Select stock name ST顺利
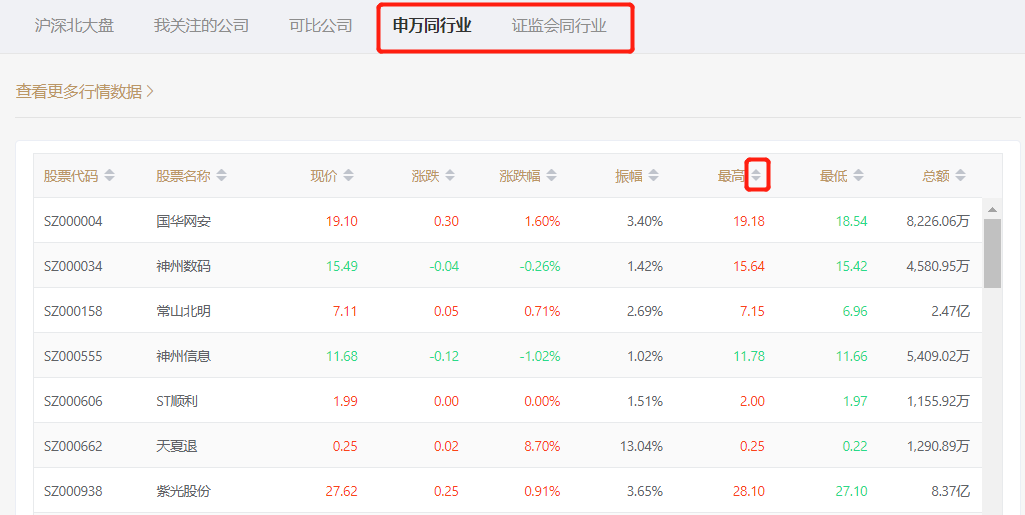The width and height of the screenshot is (1025, 515). (x=176, y=401)
